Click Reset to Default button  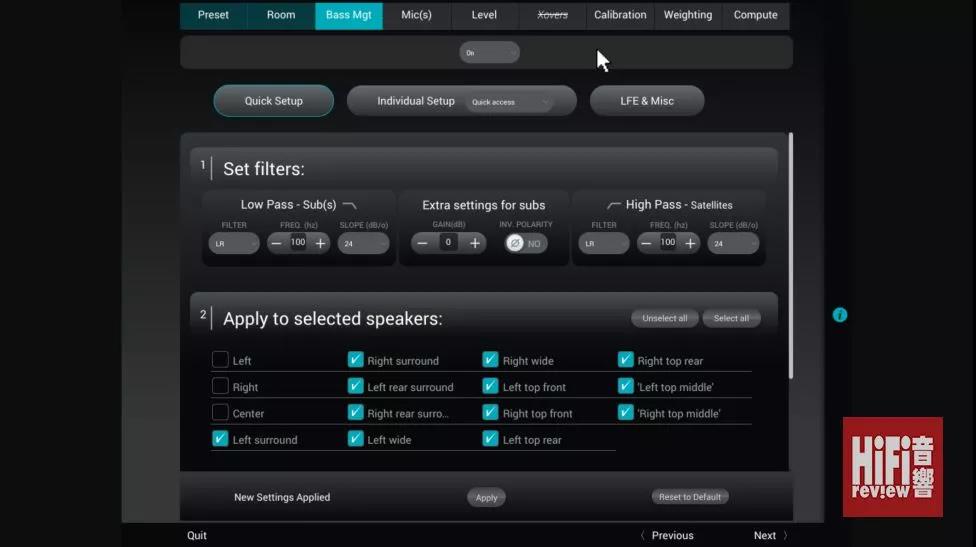pos(690,497)
